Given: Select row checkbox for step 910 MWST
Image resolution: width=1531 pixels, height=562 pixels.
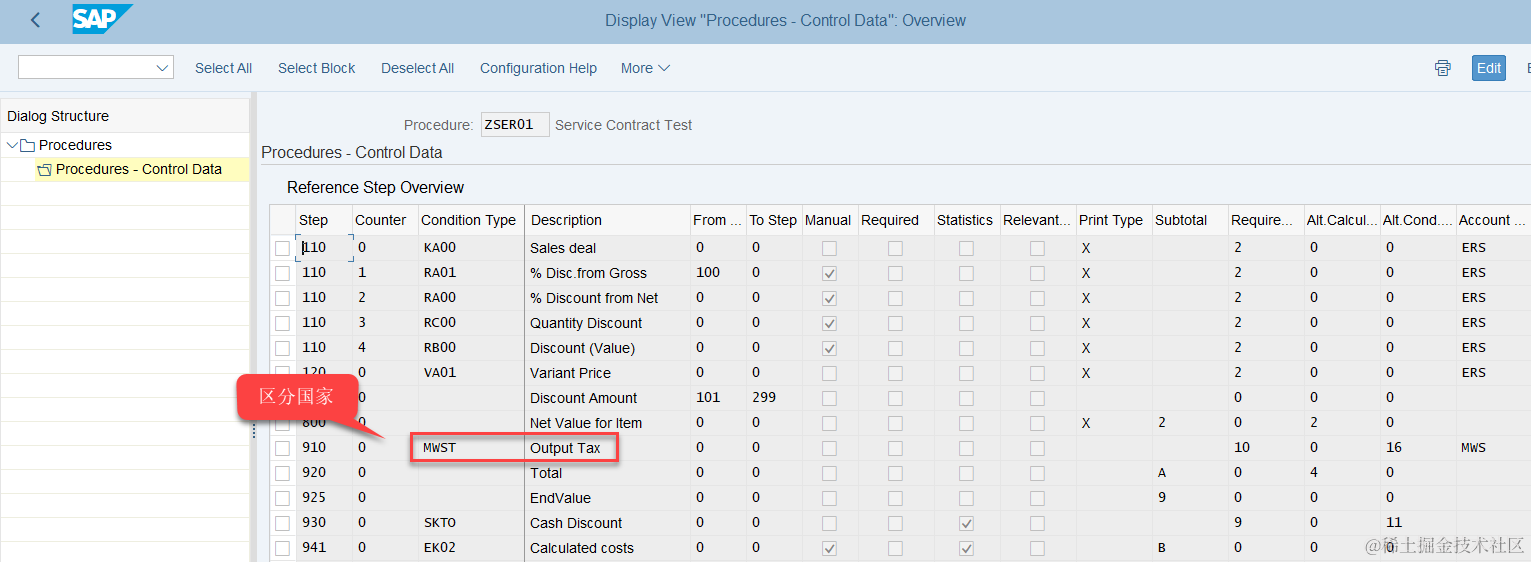Looking at the screenshot, I should (x=283, y=448).
